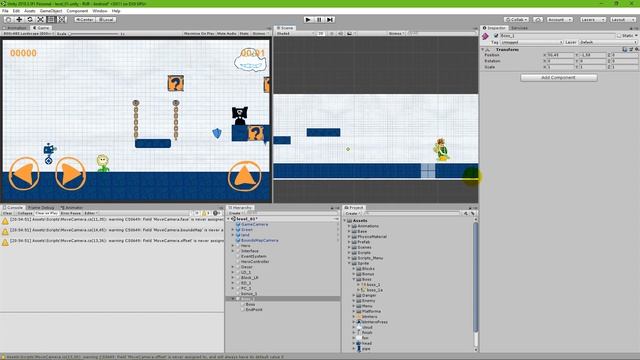This screenshot has height=360, width=640.
Task: Start Play mode
Action: (308, 20)
